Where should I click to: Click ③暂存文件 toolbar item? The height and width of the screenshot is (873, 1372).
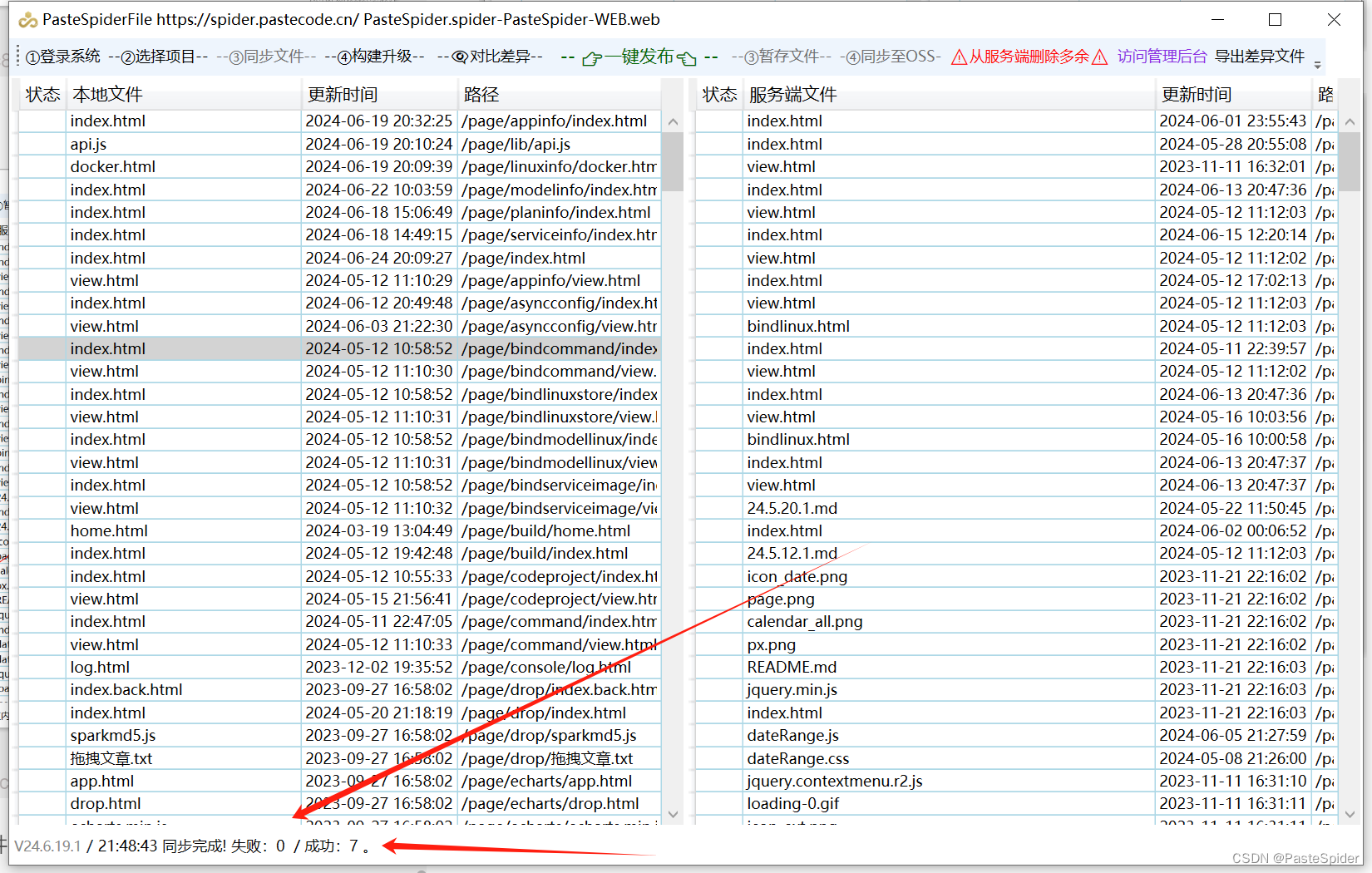coord(782,57)
